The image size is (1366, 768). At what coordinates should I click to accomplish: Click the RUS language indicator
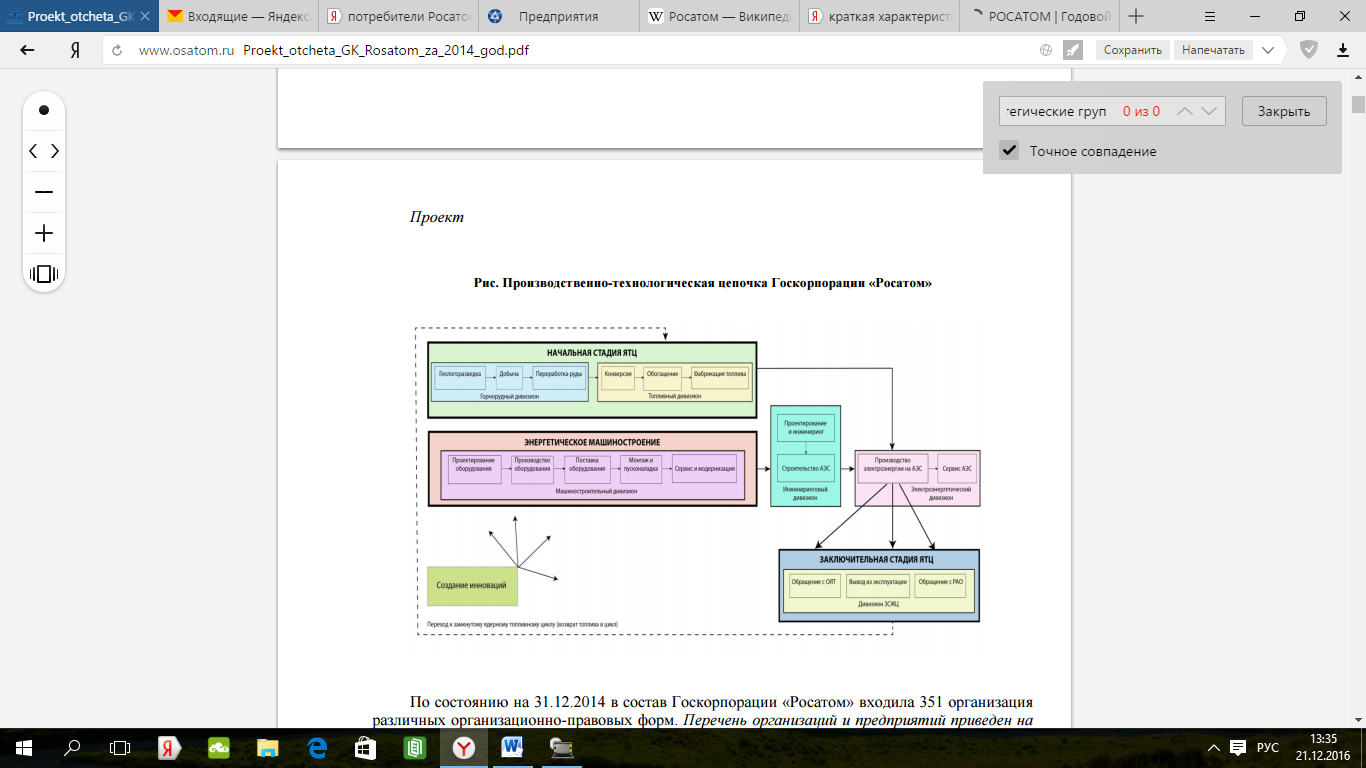[1268, 747]
